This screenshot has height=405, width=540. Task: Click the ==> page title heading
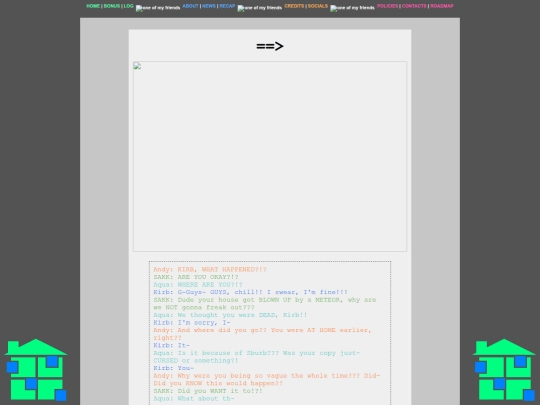coord(270,46)
